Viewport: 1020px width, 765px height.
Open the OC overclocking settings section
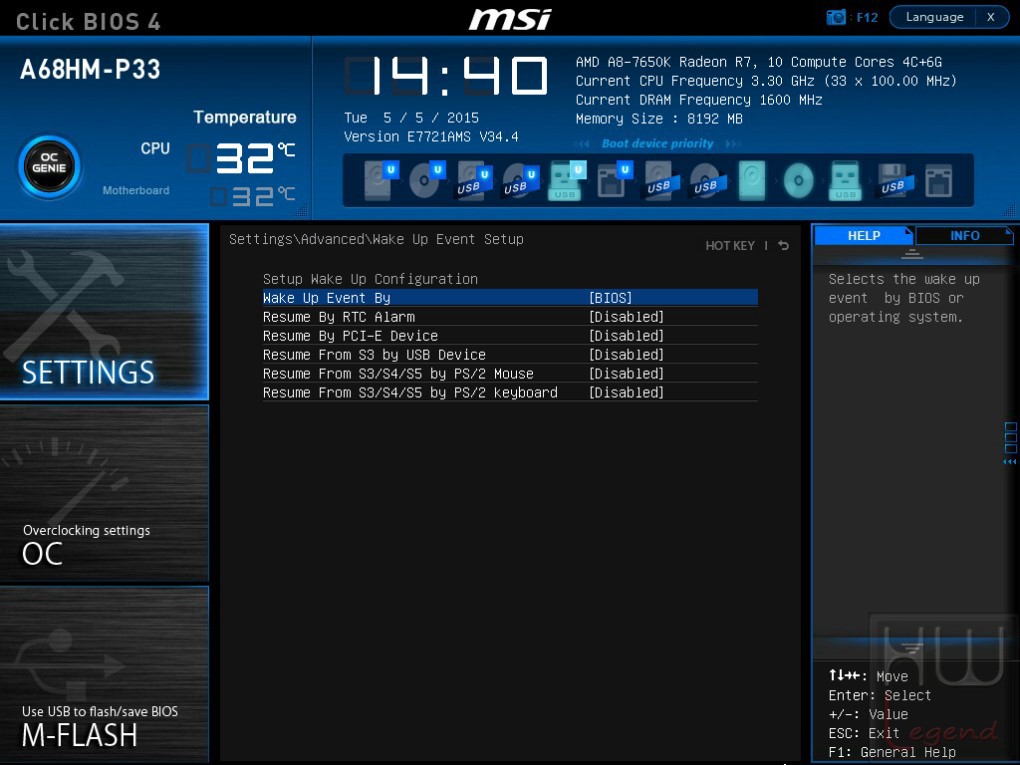coord(104,493)
